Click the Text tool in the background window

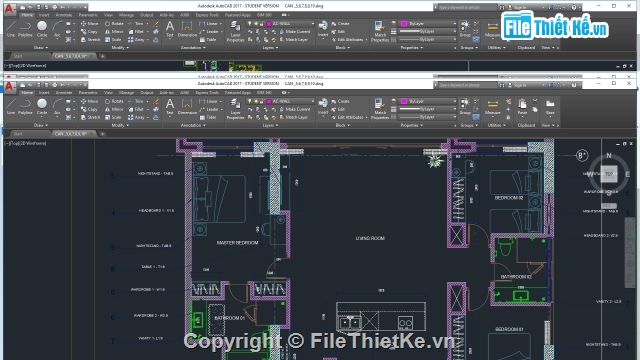coord(170,29)
